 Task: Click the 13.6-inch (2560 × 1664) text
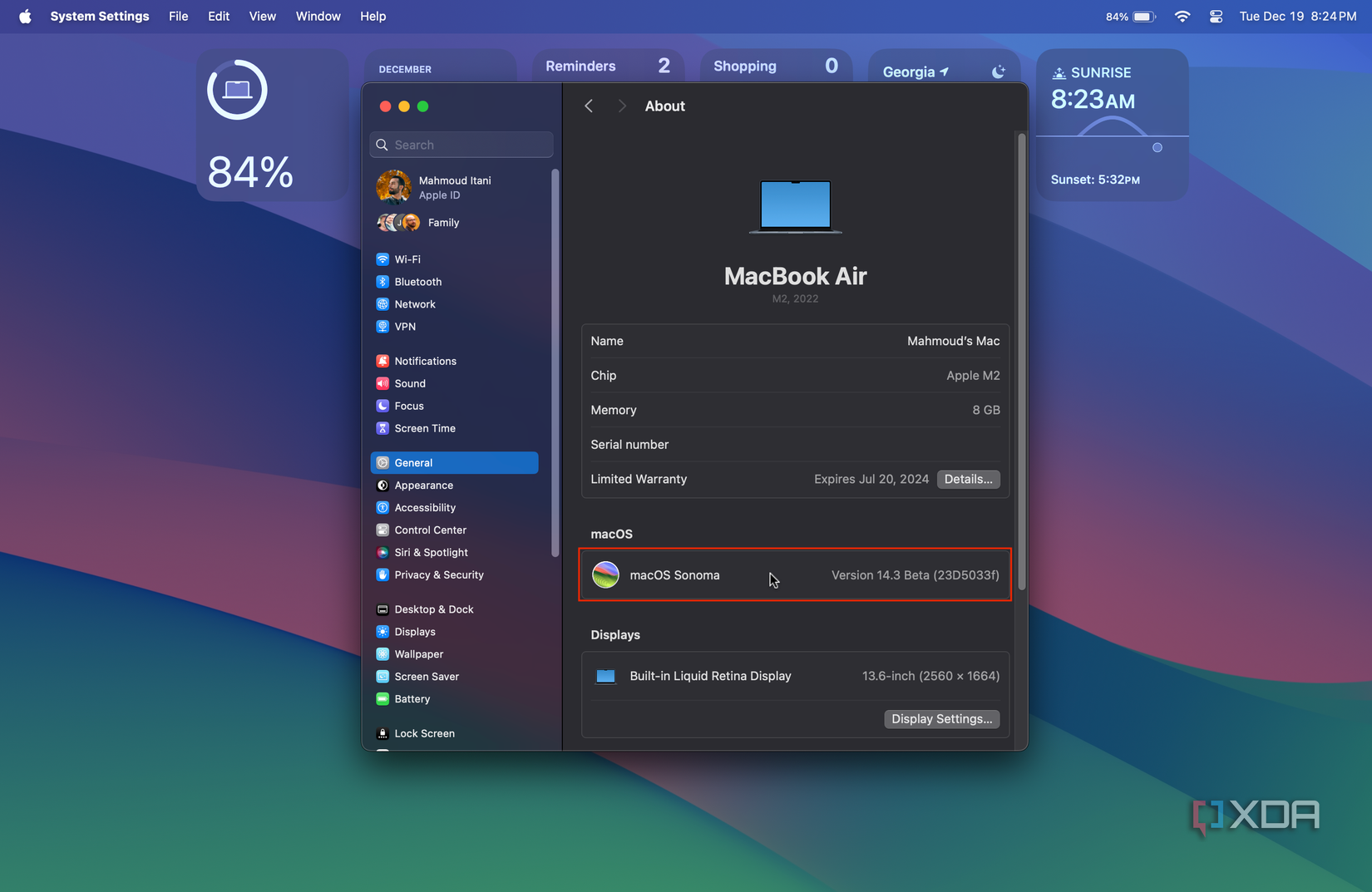click(930, 676)
